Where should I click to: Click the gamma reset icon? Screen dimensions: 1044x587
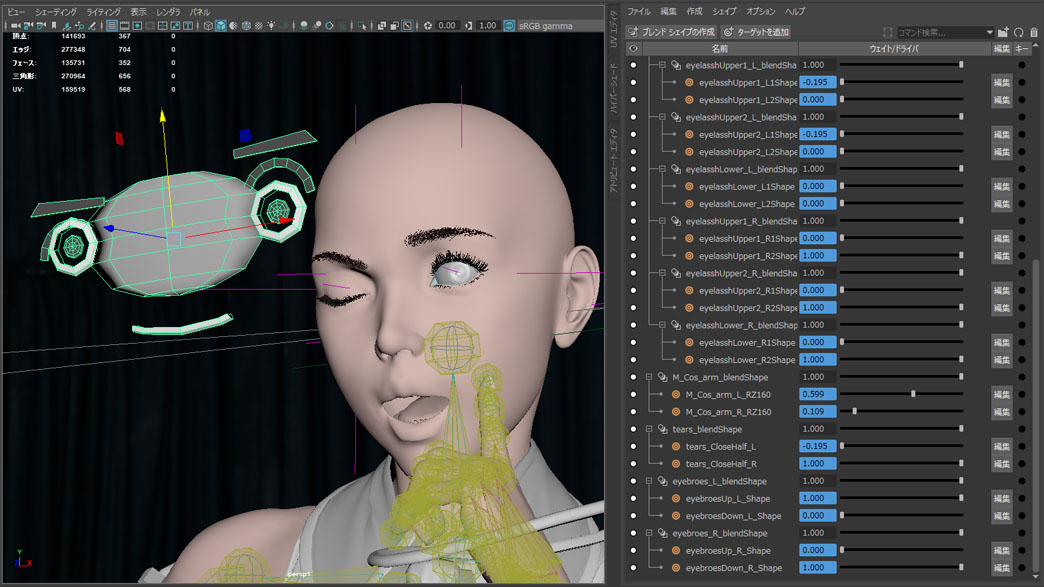(469, 26)
